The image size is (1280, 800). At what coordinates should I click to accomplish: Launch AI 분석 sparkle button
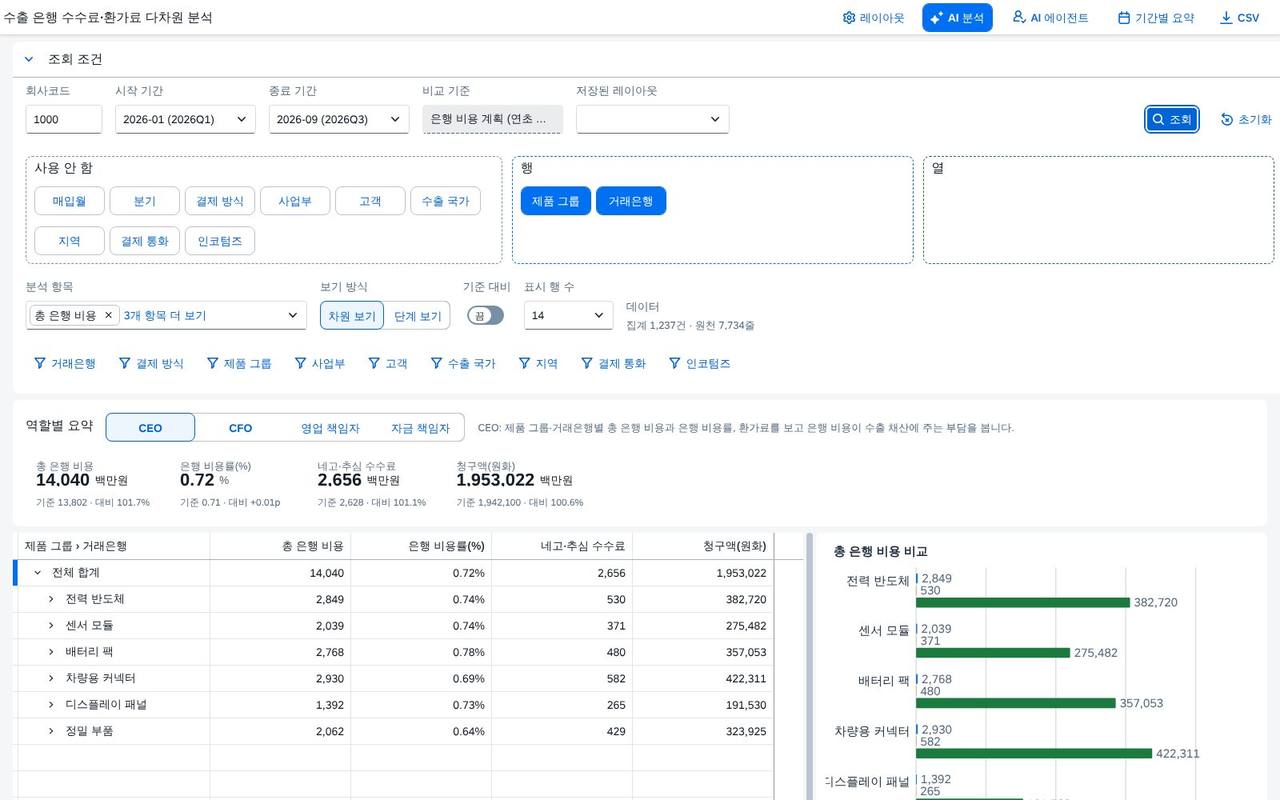pyautogui.click(x=957, y=18)
